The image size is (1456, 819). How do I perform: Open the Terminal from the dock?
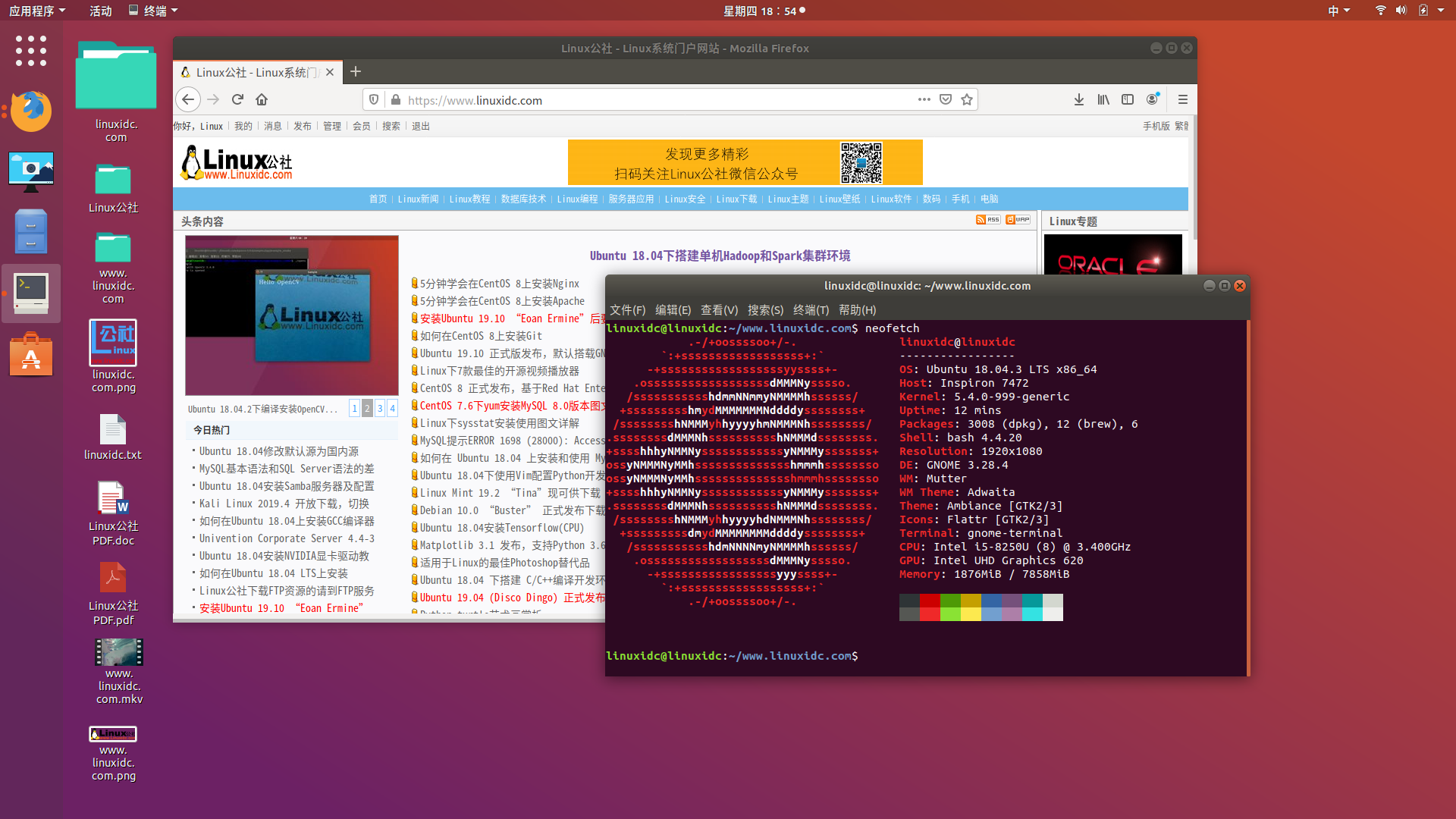(x=31, y=293)
